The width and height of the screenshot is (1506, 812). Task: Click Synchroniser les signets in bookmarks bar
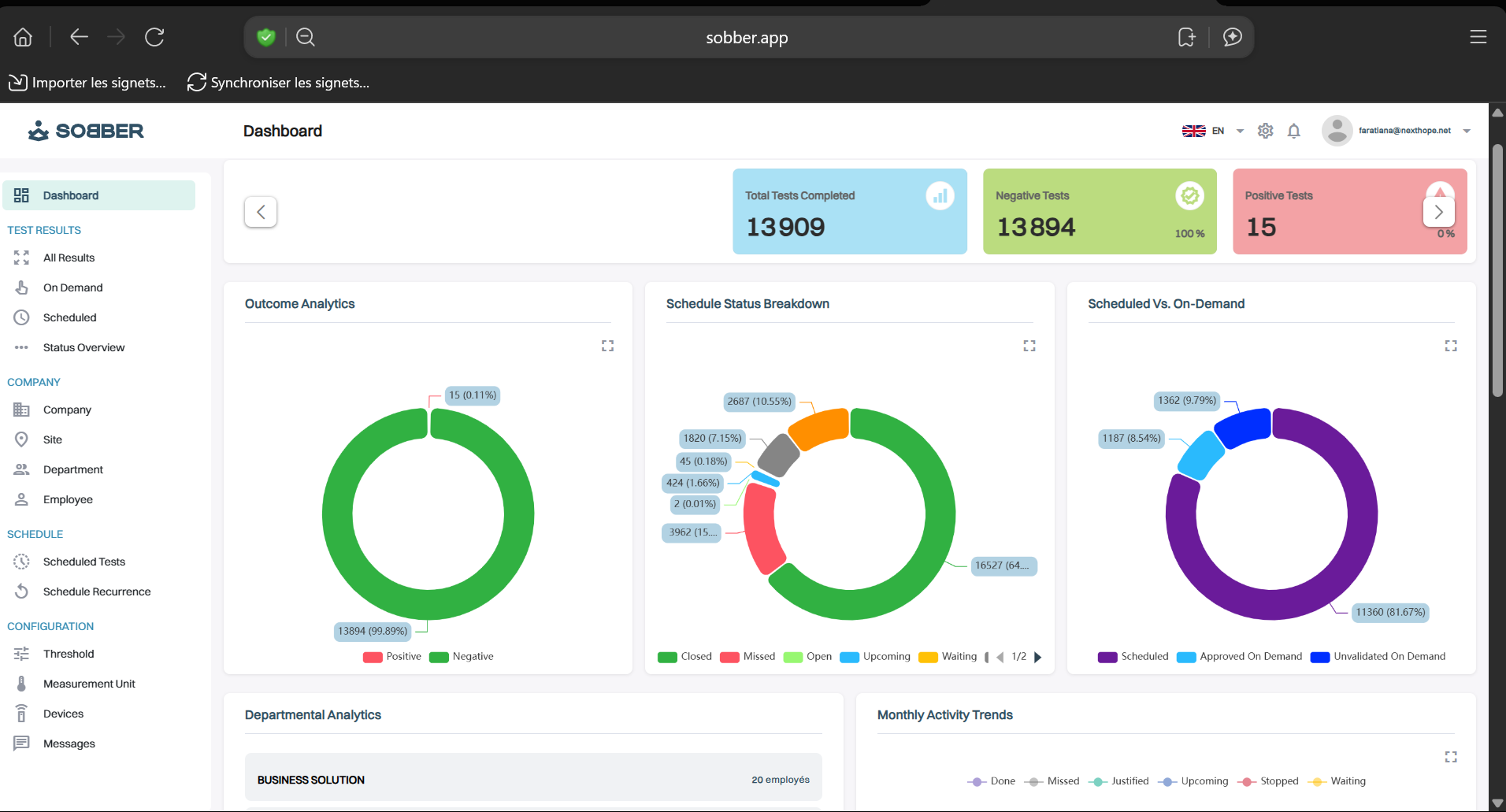coord(277,82)
